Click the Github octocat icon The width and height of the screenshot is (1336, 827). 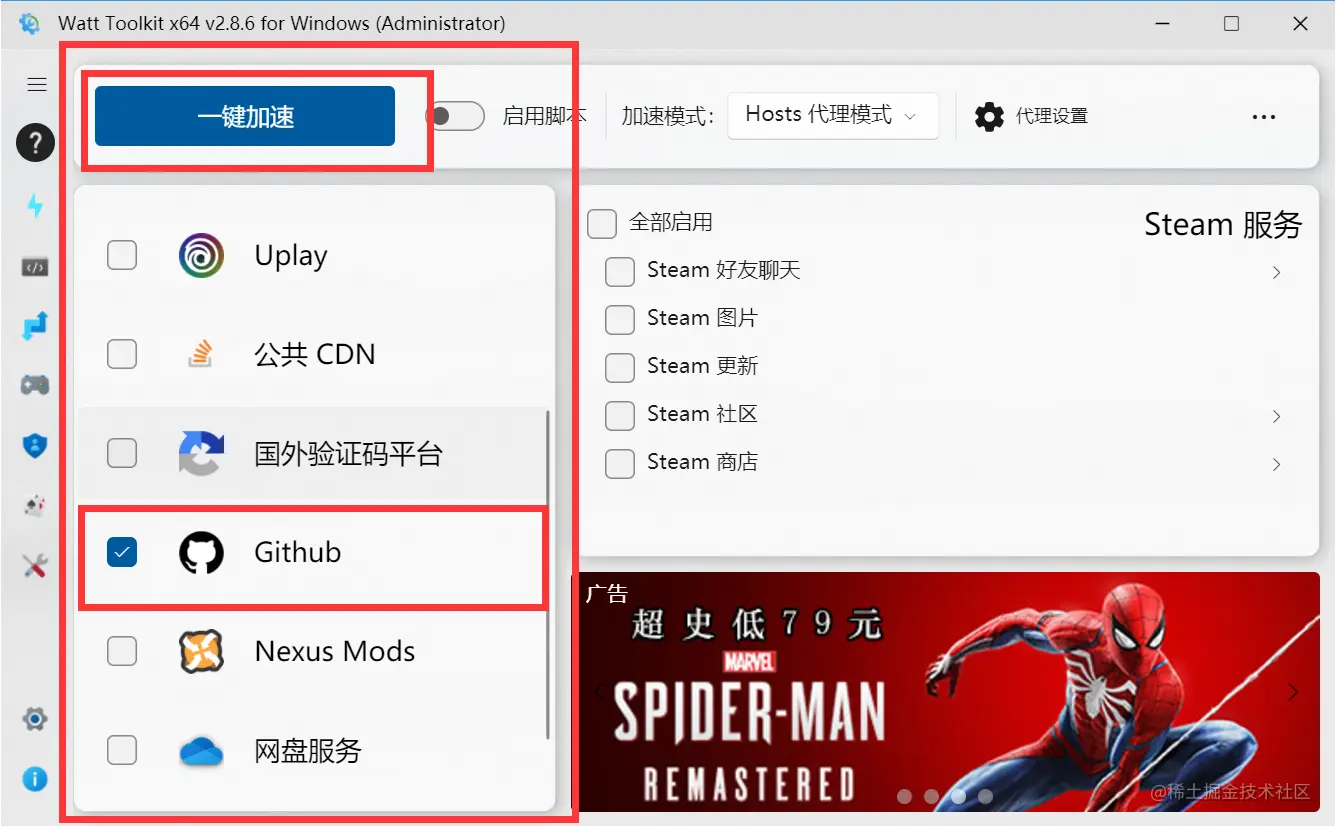(201, 552)
